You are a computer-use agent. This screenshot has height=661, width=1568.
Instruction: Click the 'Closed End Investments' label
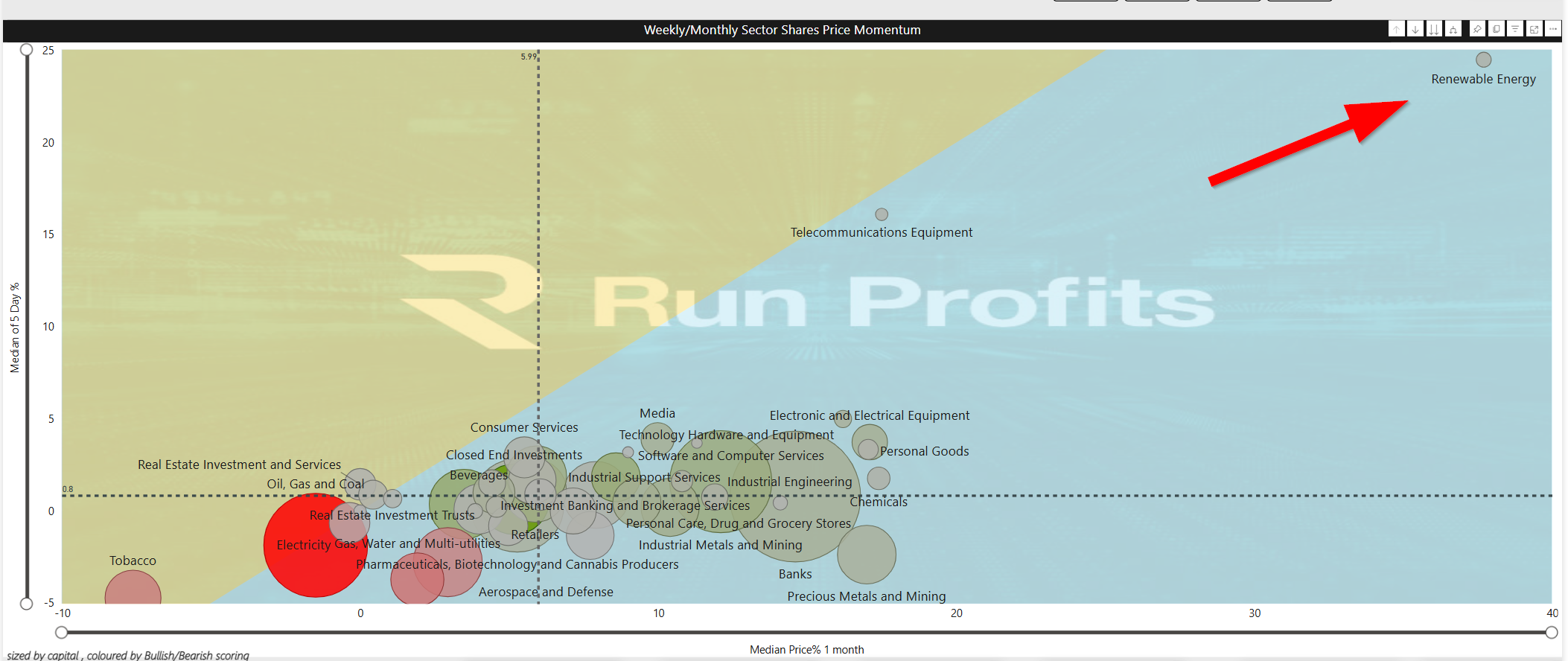pyautogui.click(x=514, y=455)
